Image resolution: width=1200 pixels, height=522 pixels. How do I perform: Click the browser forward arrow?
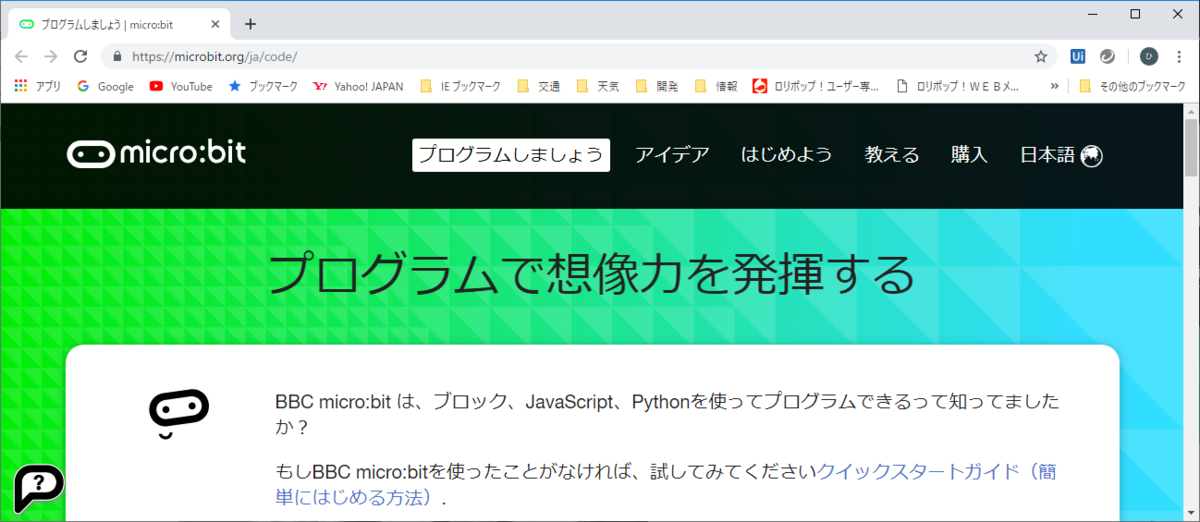tap(51, 57)
